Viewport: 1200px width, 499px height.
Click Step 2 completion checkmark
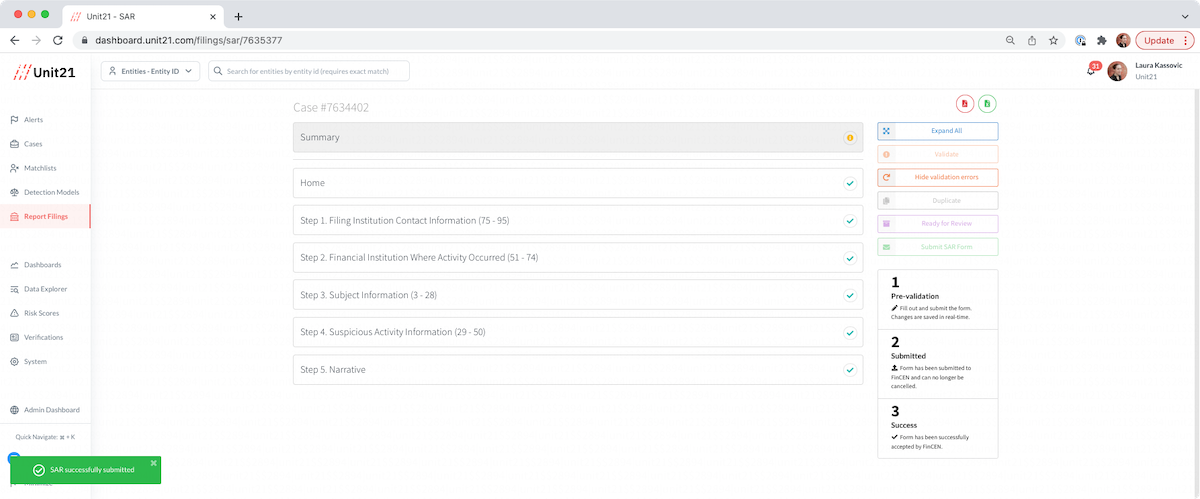[850, 258]
